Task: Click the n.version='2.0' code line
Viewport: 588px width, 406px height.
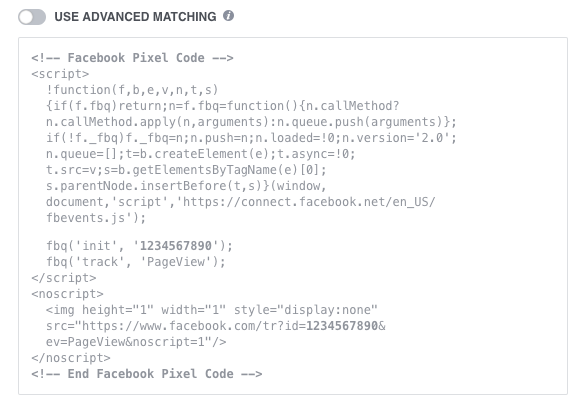Action: (x=251, y=138)
